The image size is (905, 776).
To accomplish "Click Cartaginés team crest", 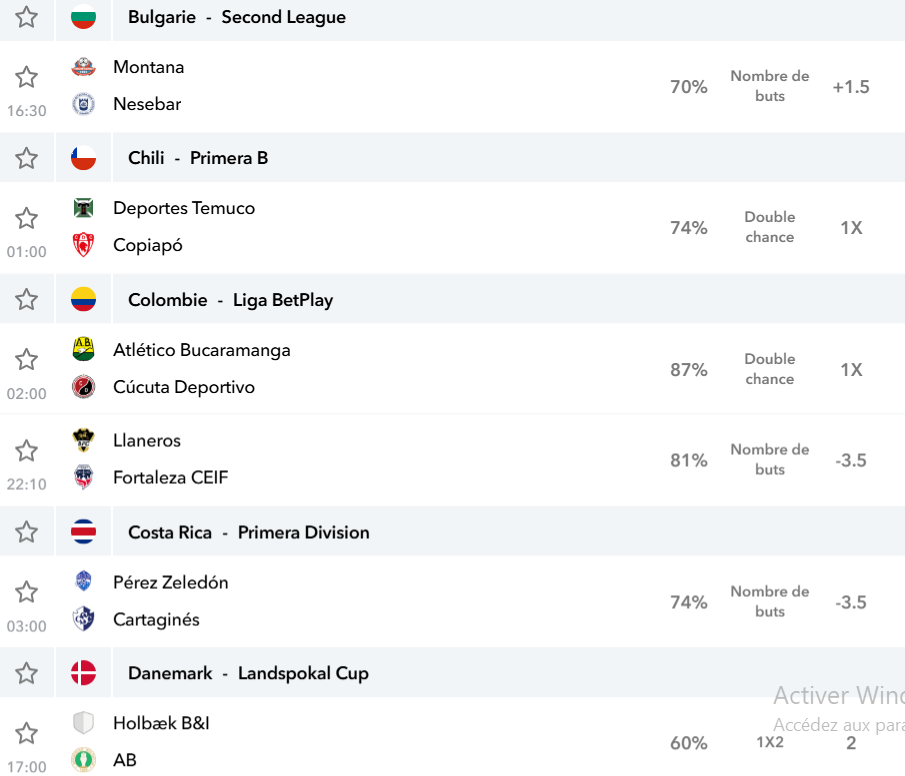I will [83, 618].
